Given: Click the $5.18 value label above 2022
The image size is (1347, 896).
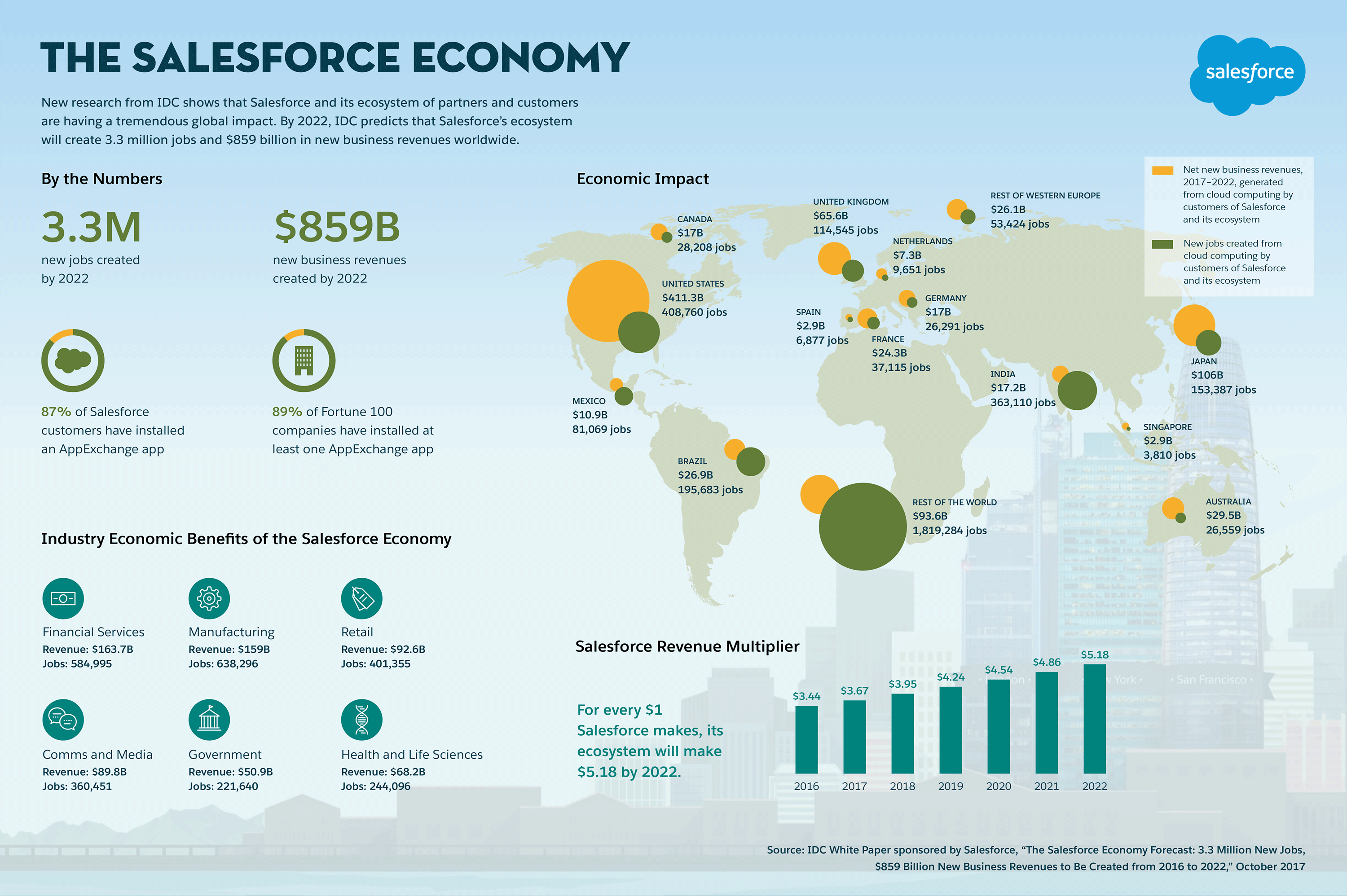Looking at the screenshot, I should click(x=1094, y=655).
